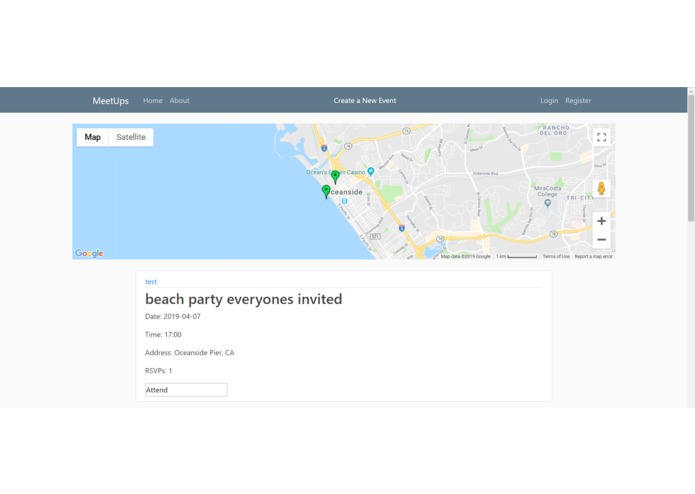Click the page vertical scrollbar thumb
The height and width of the screenshot is (494, 695).
(691, 157)
